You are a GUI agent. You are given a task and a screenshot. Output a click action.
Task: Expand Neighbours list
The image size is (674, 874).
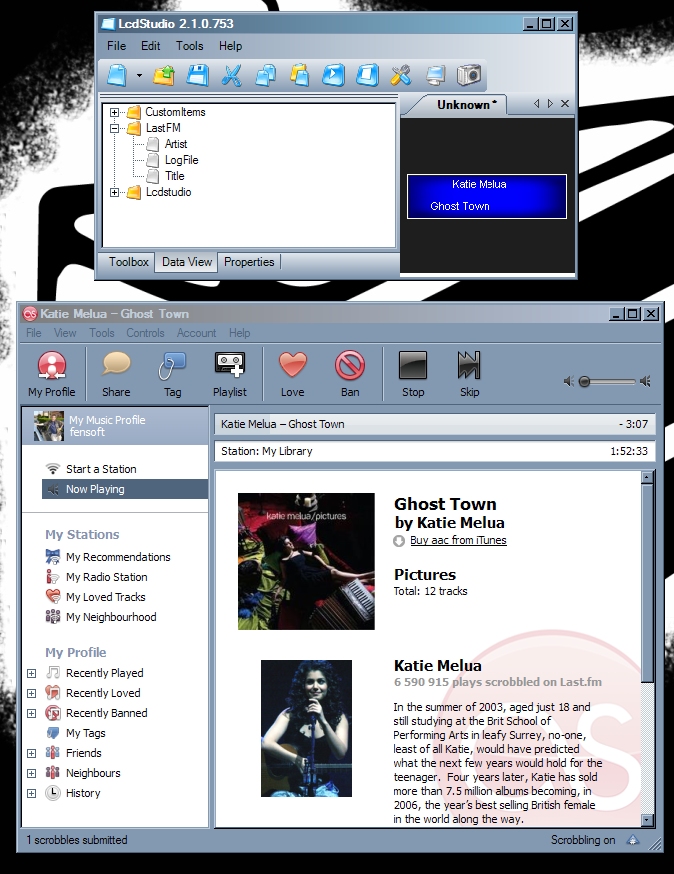coord(32,774)
